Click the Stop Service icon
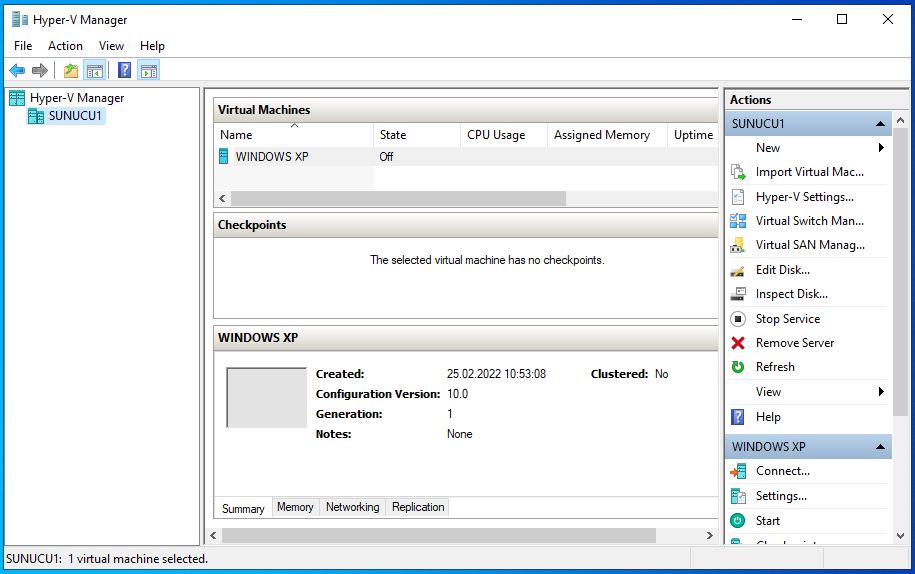 pos(738,319)
